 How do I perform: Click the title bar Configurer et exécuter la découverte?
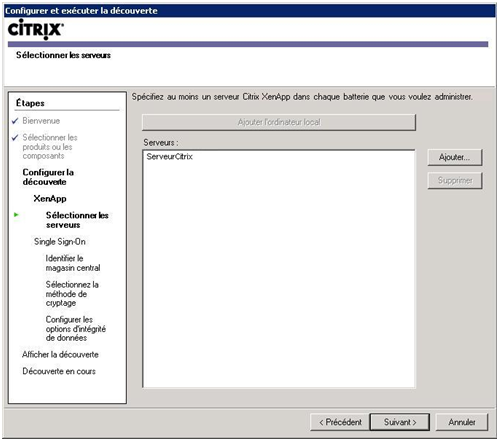click(250, 11)
